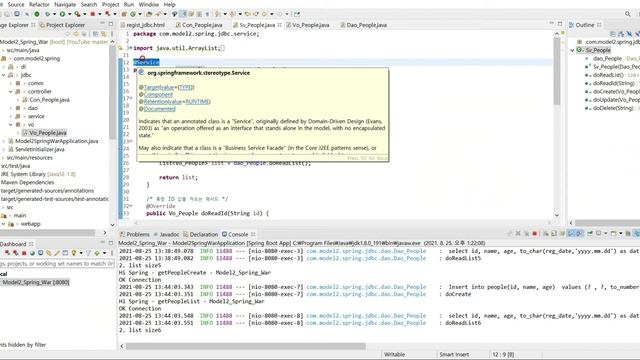This screenshot has width=640, height=360.
Task: Click Boot Dashboard open console icon
Action: pos(40,253)
